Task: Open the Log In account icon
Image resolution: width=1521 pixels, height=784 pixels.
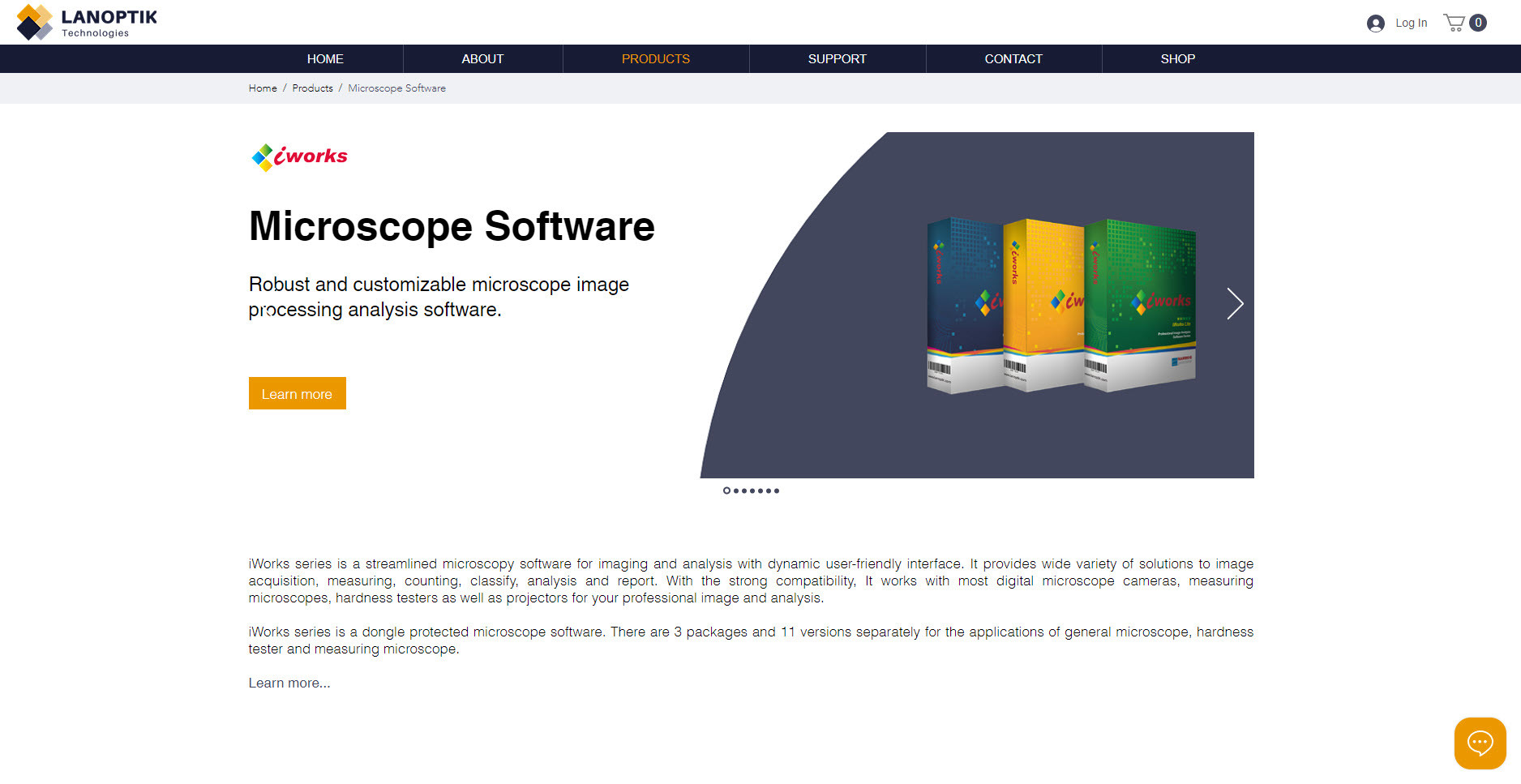Action: [x=1376, y=23]
